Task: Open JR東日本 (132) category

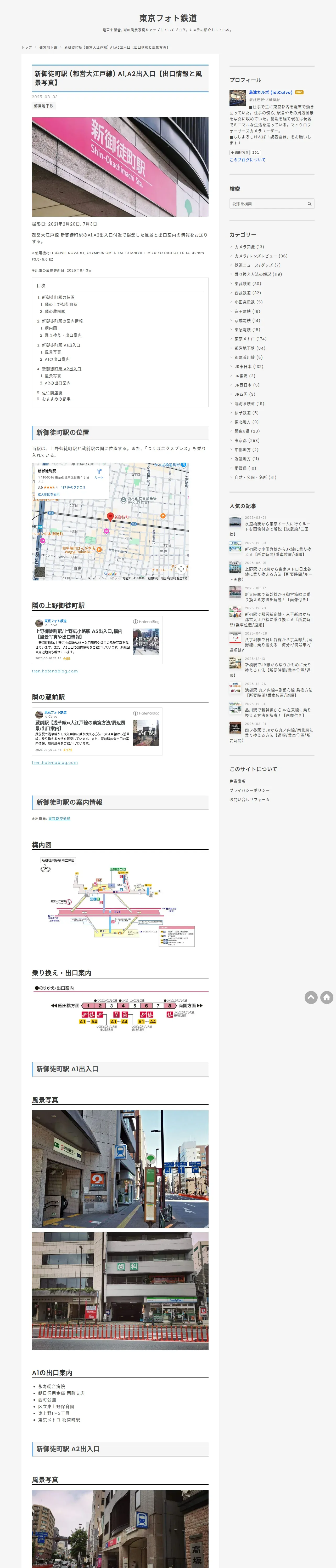Action: (x=249, y=366)
